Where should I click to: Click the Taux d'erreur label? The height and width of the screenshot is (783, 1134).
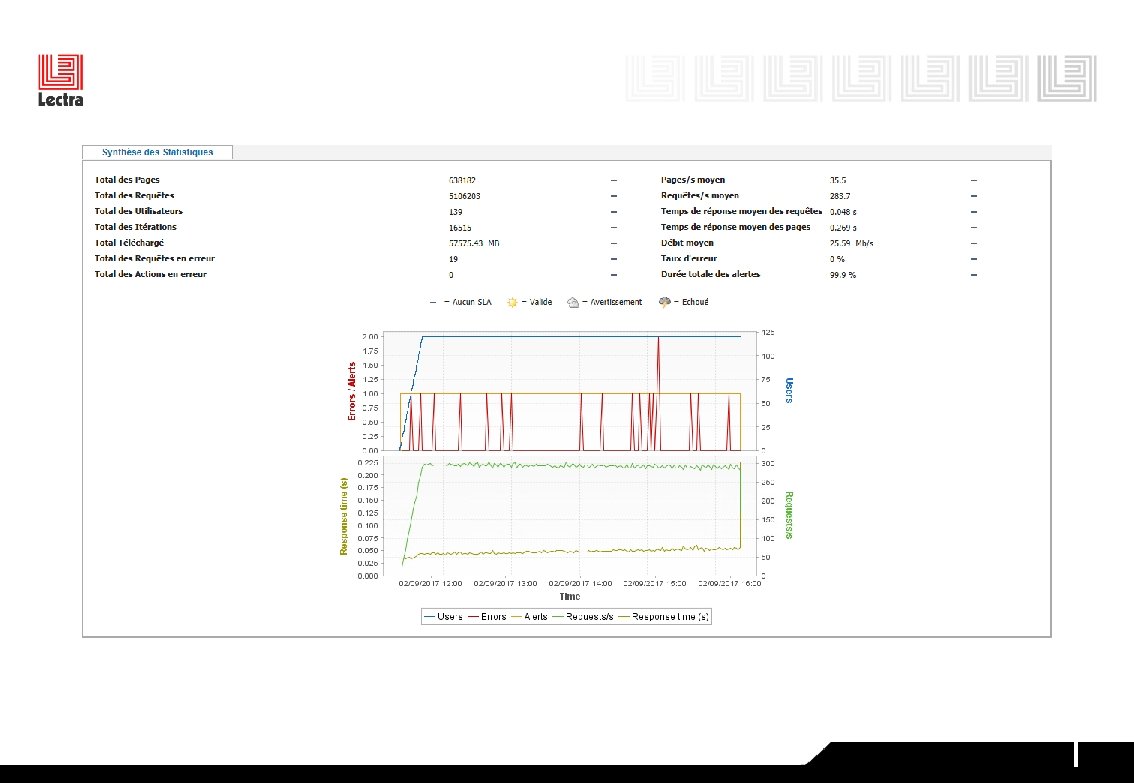pyautogui.click(x=688, y=258)
